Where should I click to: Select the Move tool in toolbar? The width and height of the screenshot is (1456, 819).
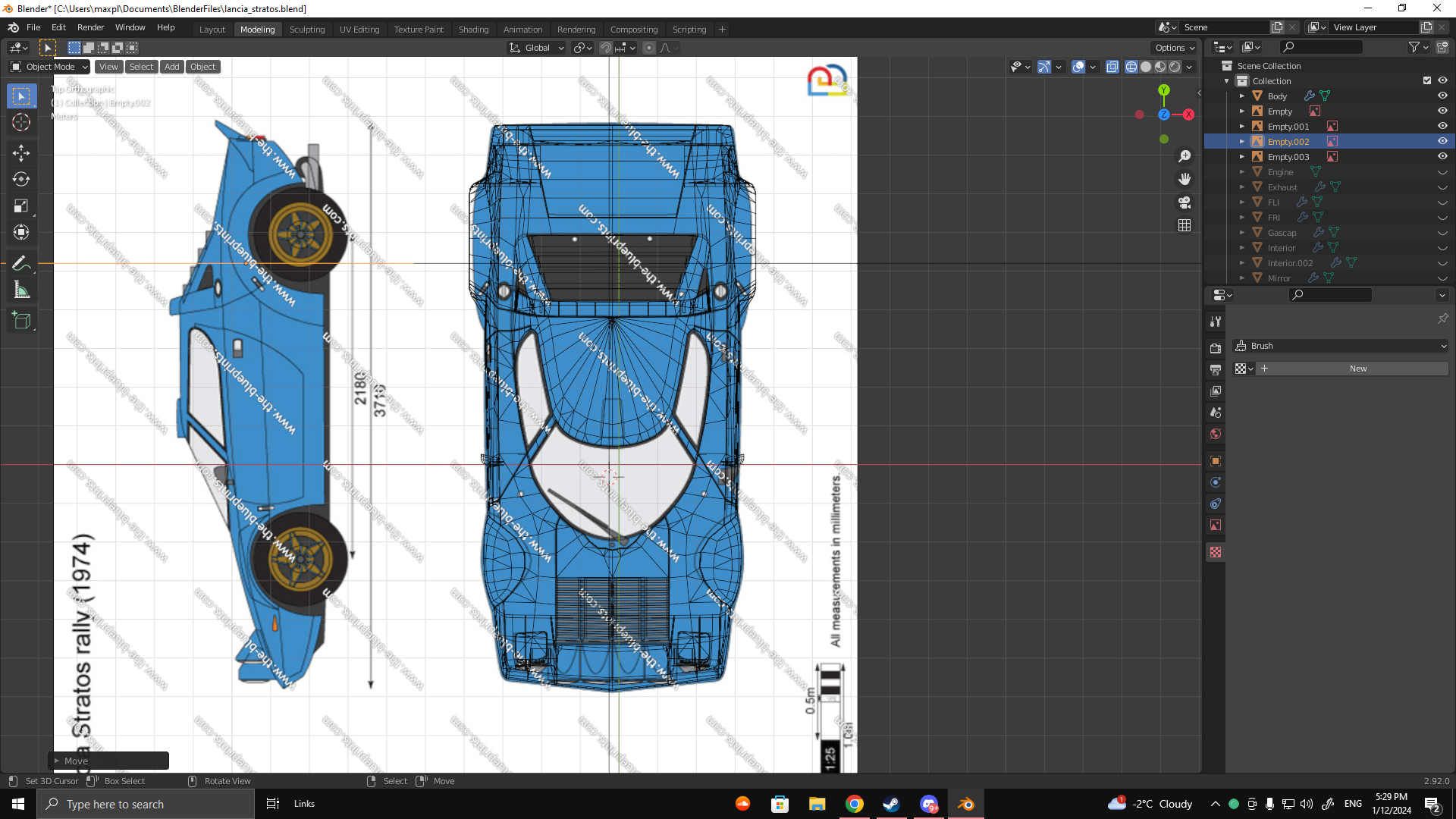click(21, 152)
